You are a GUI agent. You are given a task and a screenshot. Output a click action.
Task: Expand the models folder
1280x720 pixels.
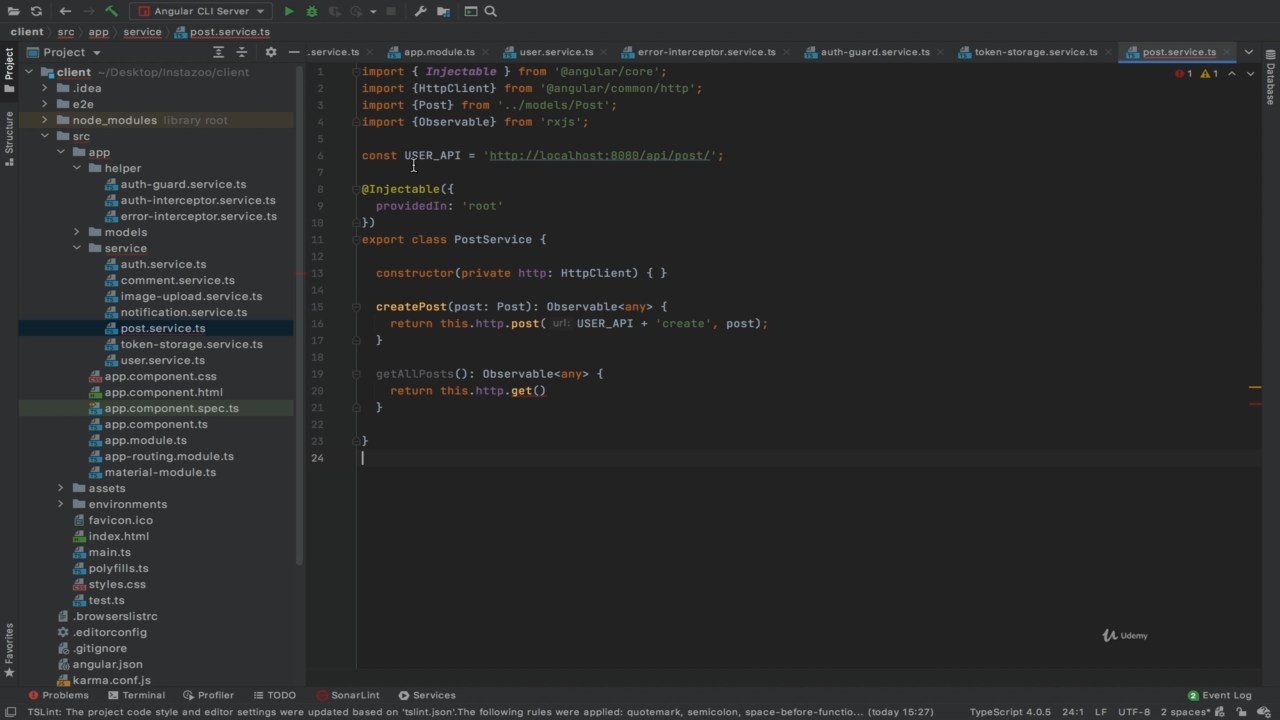[77, 232]
